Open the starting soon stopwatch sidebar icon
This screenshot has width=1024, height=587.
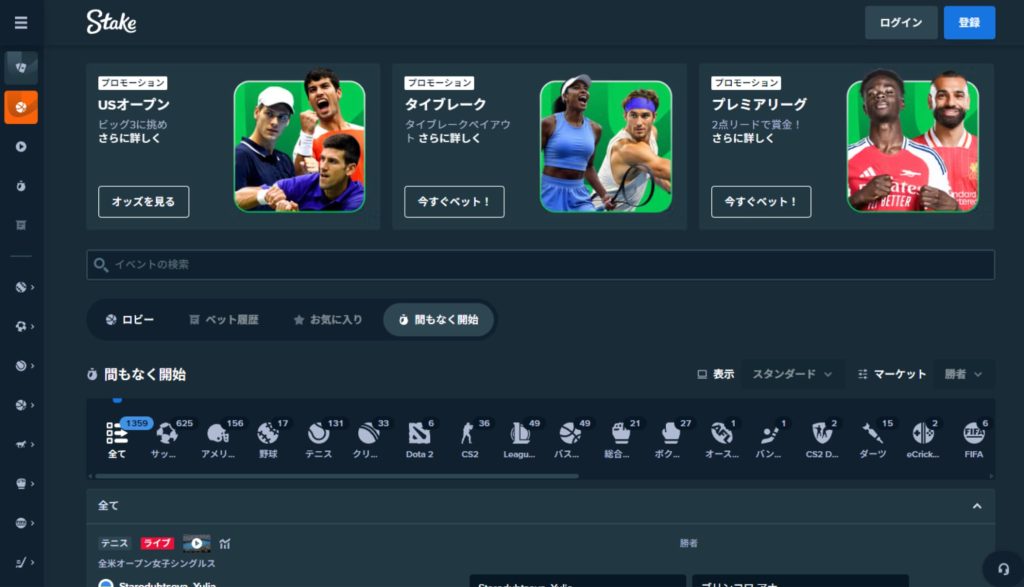pyautogui.click(x=21, y=186)
